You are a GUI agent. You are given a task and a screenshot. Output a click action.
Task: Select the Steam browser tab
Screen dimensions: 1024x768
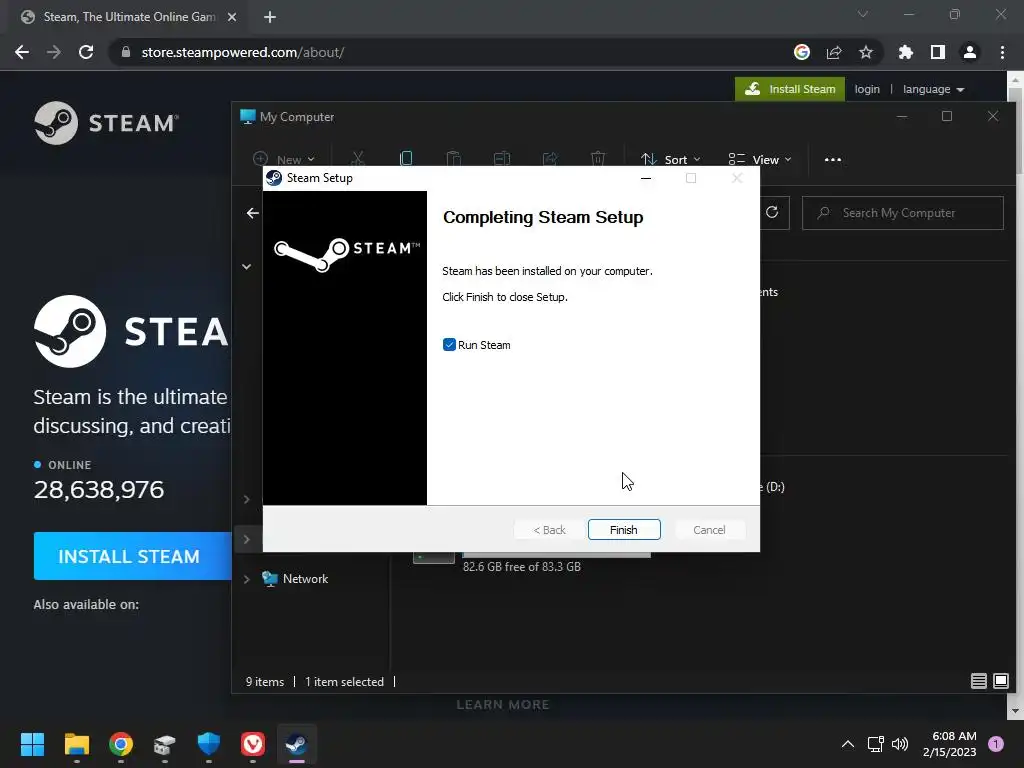(129, 17)
